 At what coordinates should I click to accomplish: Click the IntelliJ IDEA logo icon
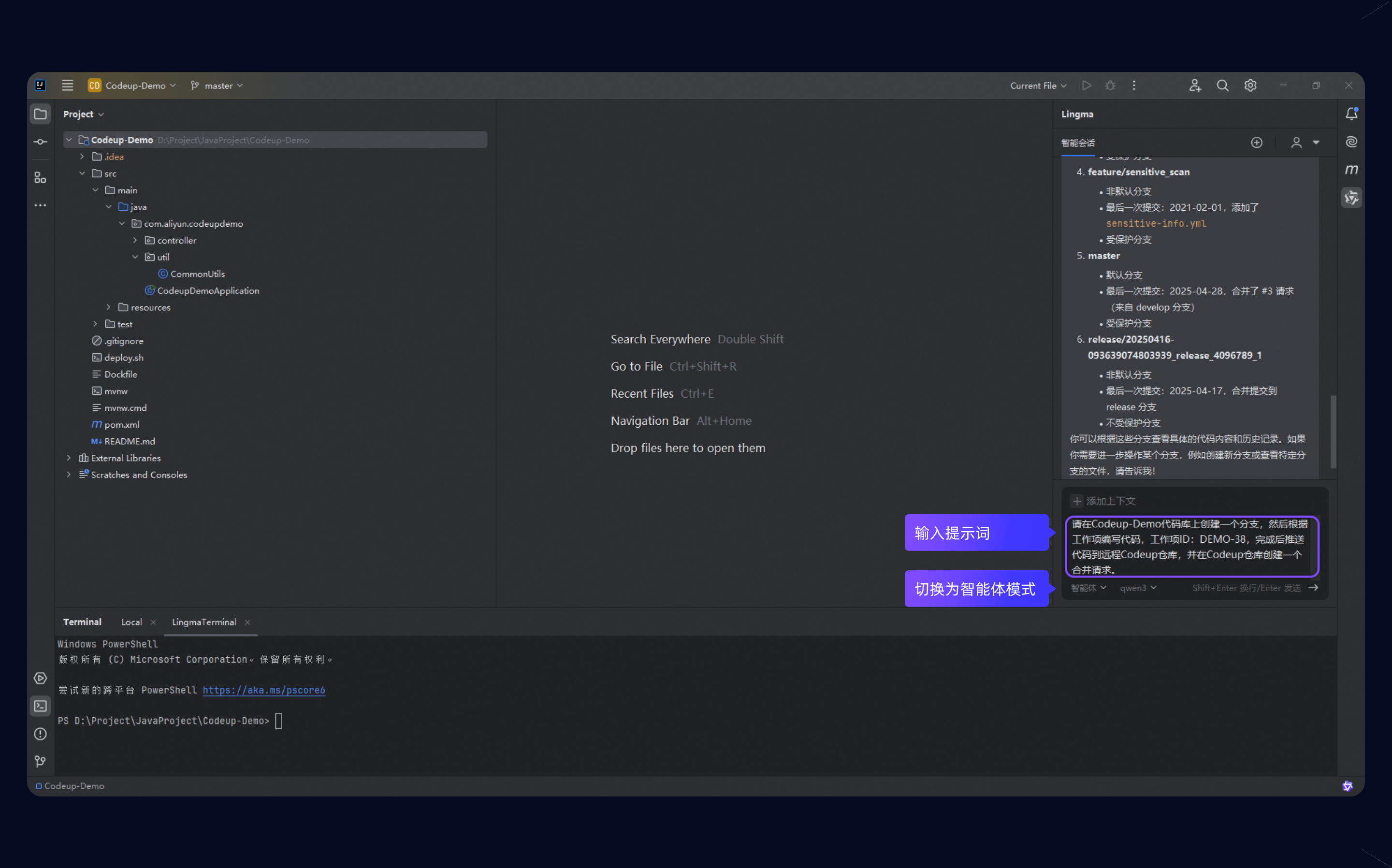pos(40,86)
